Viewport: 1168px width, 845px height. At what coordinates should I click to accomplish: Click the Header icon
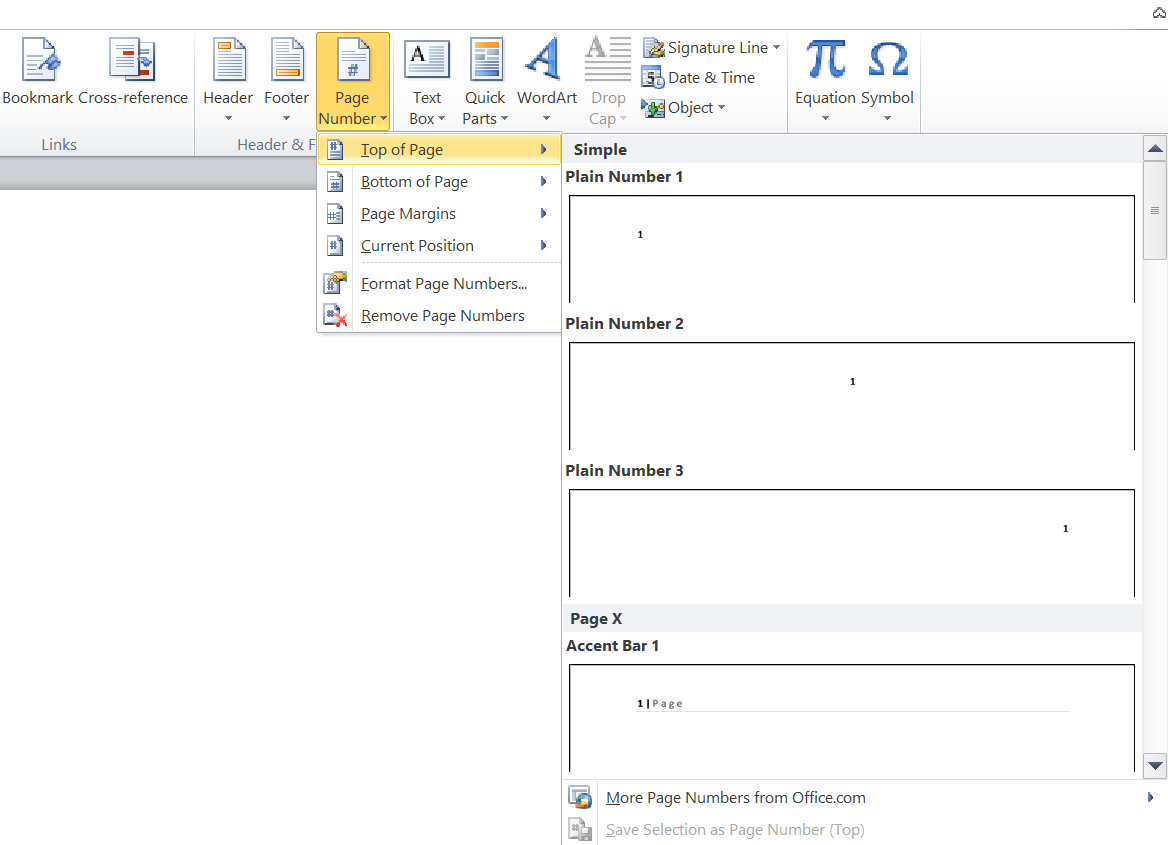[x=229, y=59]
